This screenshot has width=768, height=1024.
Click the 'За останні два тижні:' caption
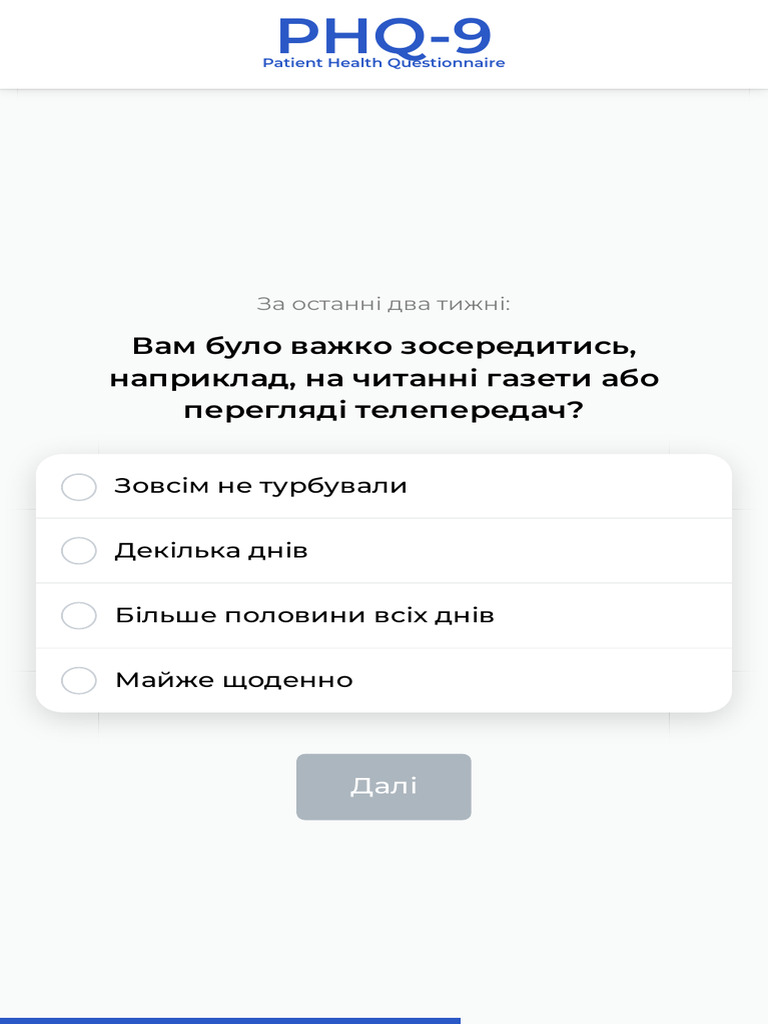point(384,303)
